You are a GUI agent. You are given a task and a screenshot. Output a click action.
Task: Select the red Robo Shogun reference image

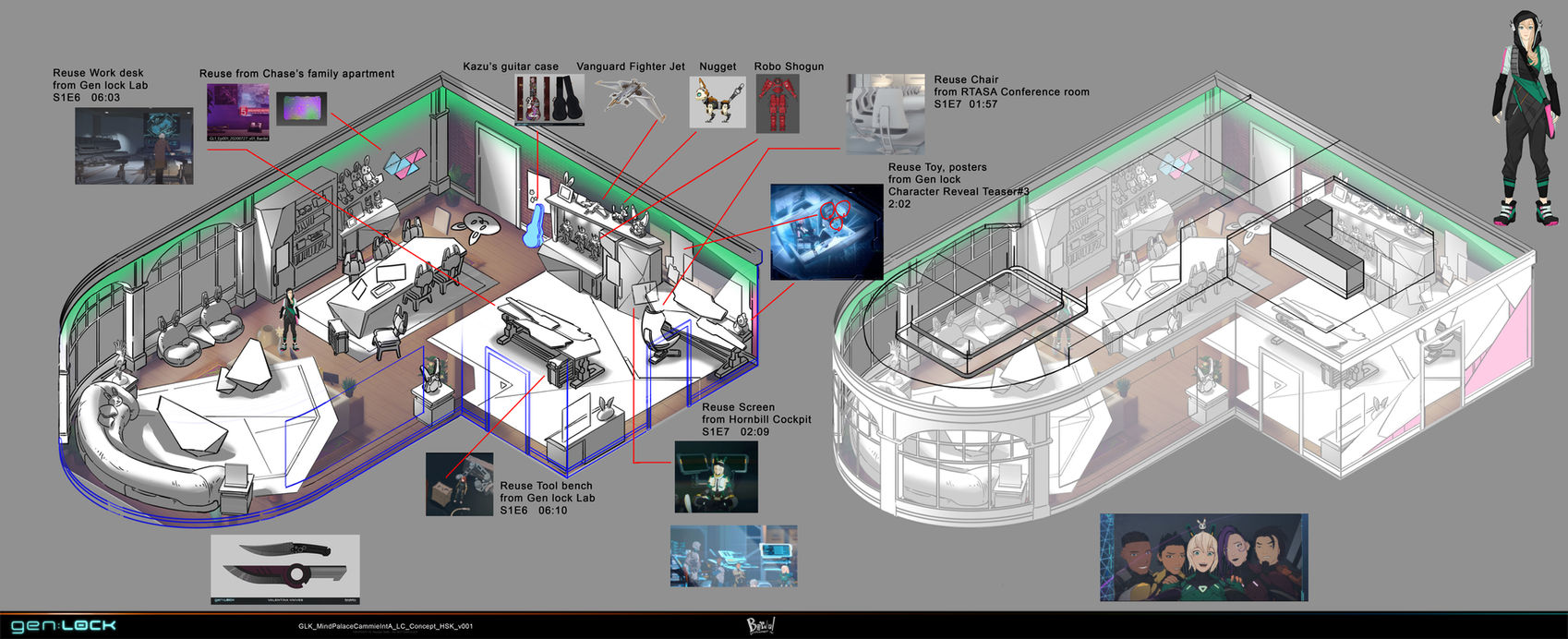778,103
